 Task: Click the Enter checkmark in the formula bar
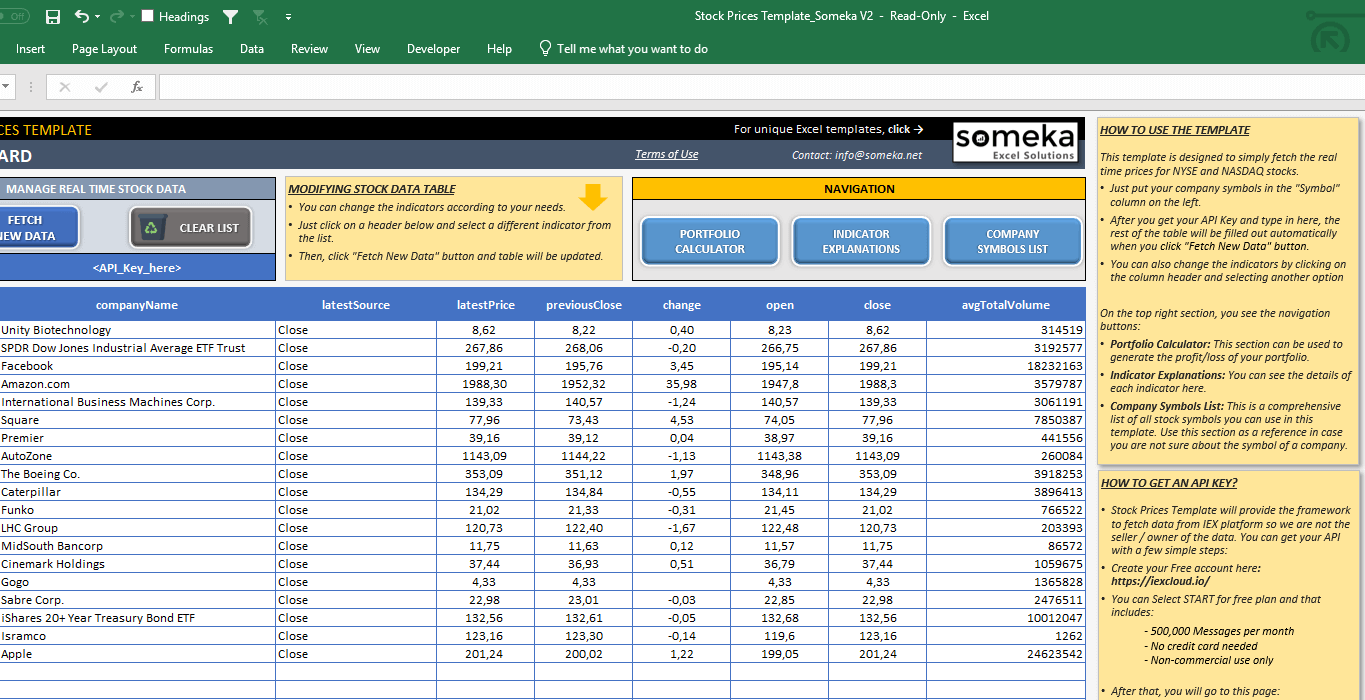coord(100,87)
